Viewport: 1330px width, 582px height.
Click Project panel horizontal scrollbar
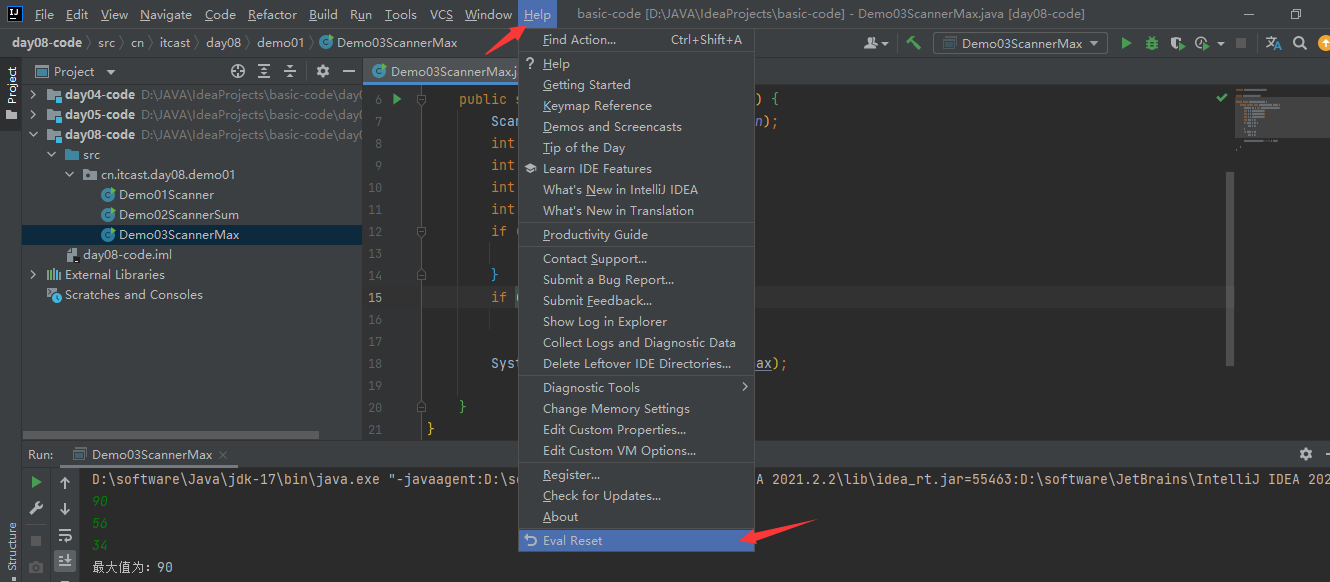point(172,435)
